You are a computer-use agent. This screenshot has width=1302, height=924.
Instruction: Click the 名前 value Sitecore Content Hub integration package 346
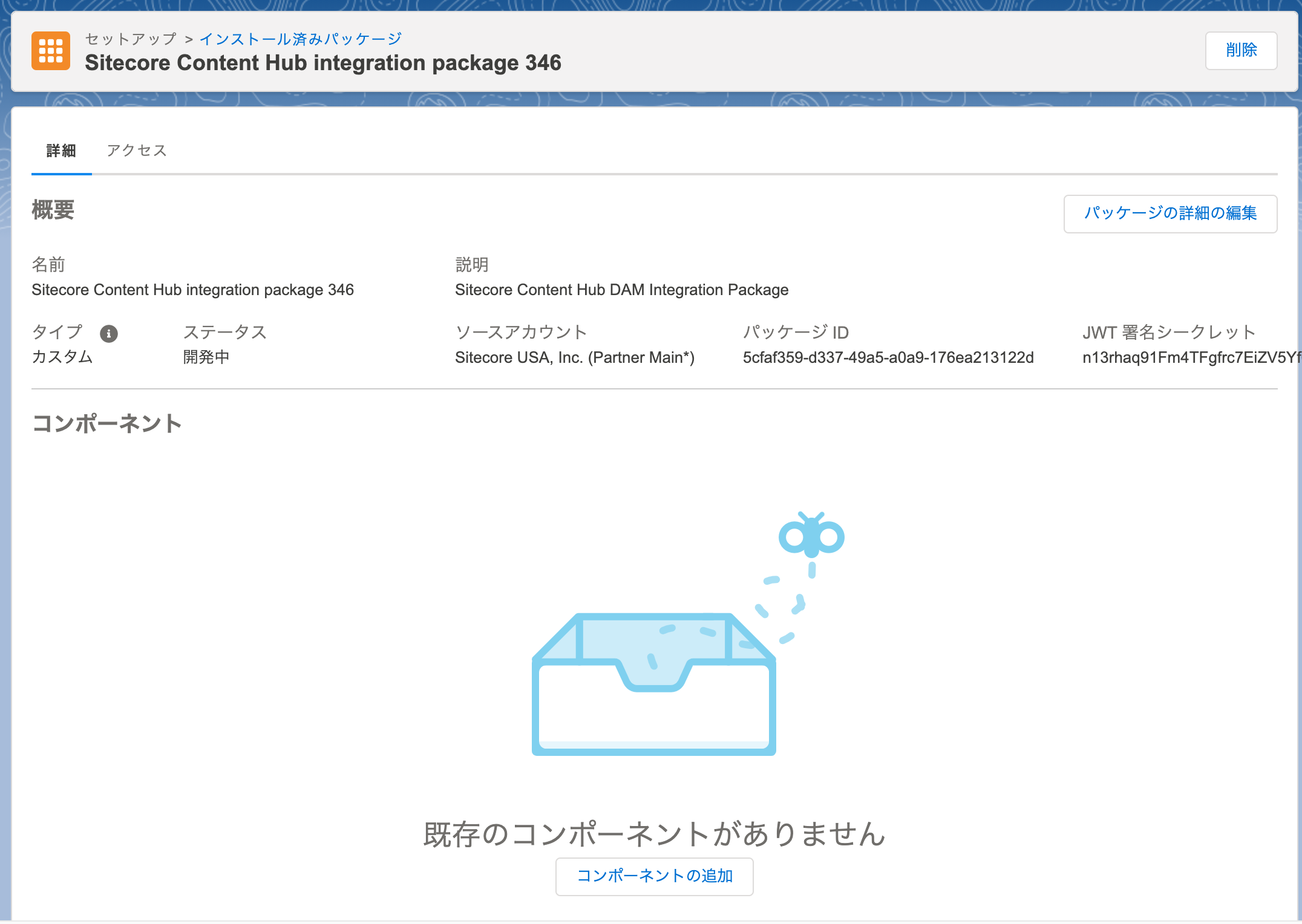[192, 290]
